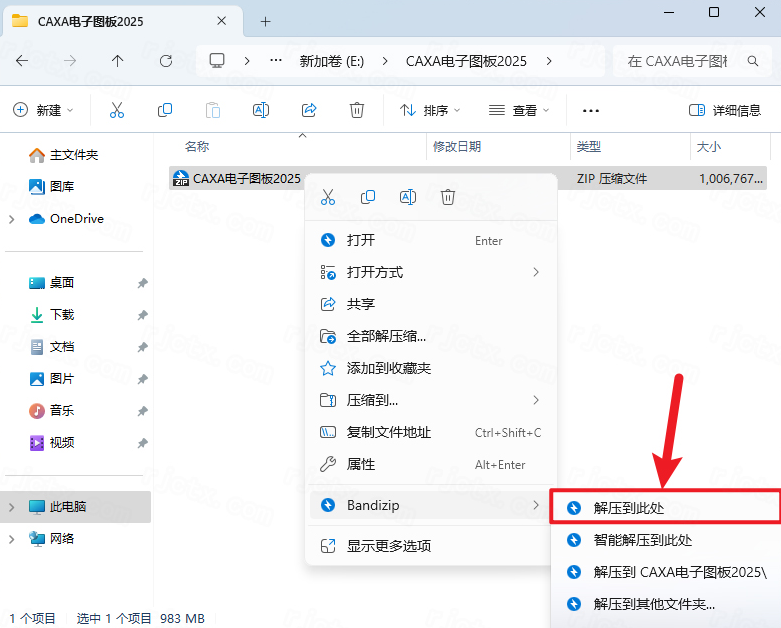The height and width of the screenshot is (628, 781).
Task: Click the rename icon in context menu
Action: 408,197
